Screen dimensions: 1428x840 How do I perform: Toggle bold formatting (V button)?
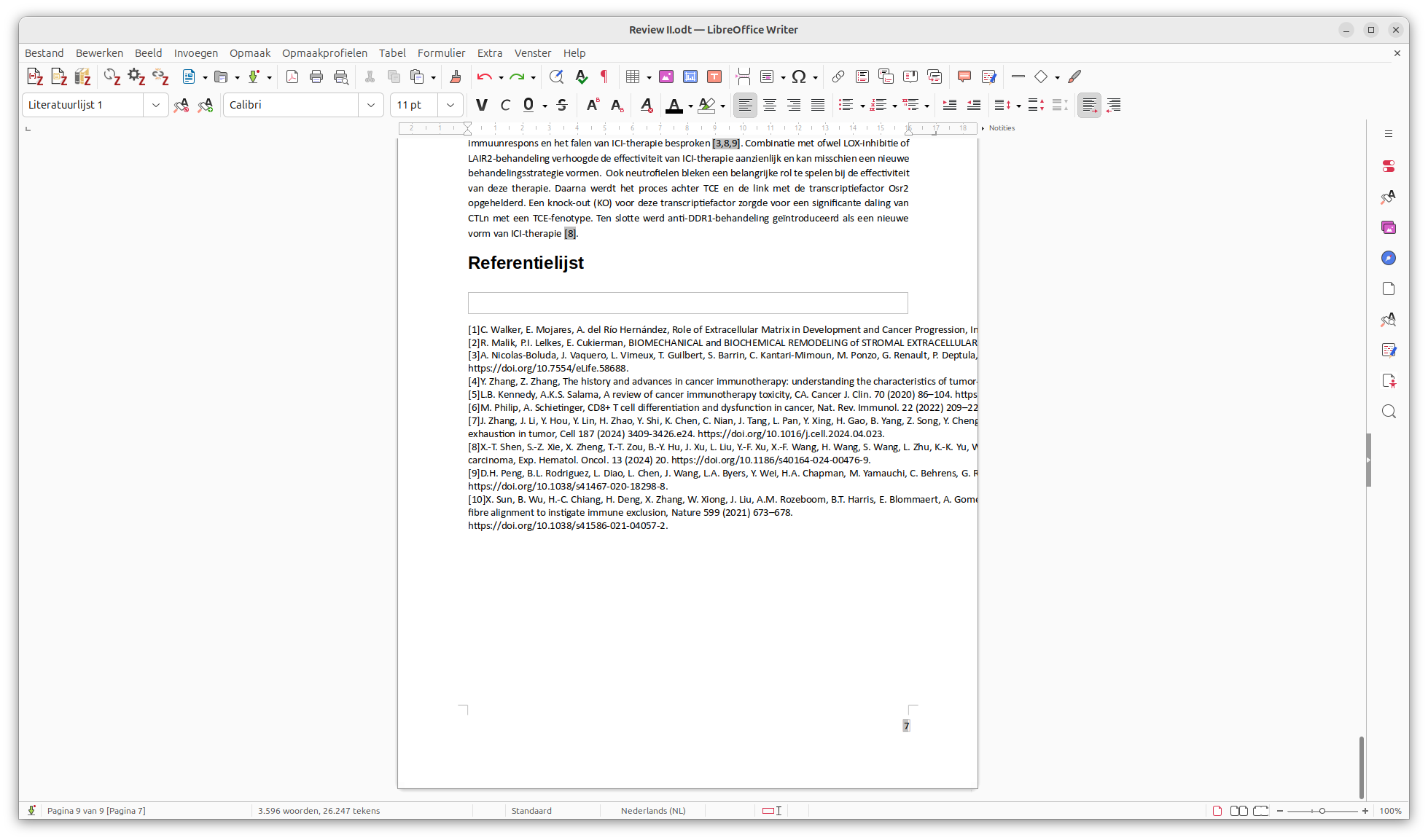[x=481, y=105]
